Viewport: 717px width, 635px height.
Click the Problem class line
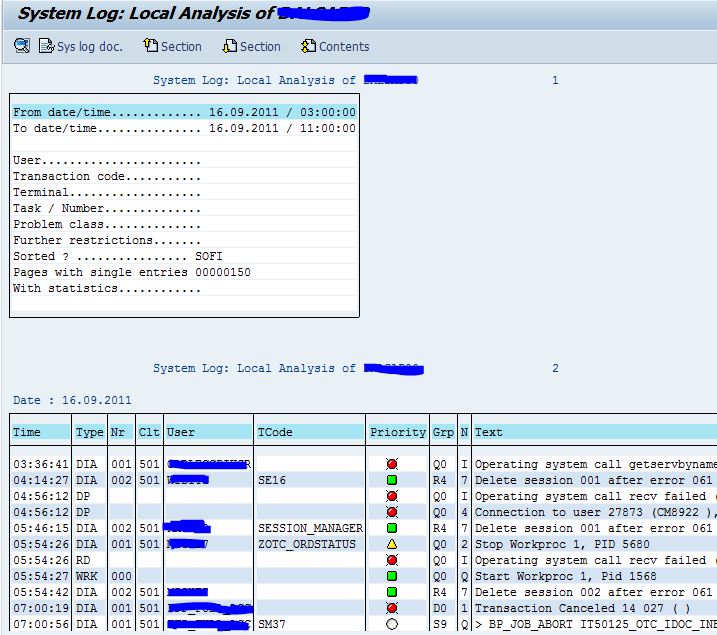coord(184,224)
